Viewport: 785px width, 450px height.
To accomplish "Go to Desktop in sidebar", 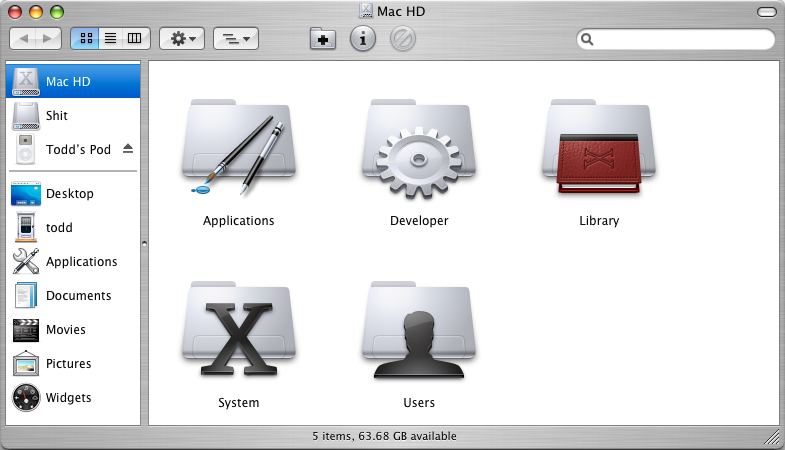I will point(73,194).
